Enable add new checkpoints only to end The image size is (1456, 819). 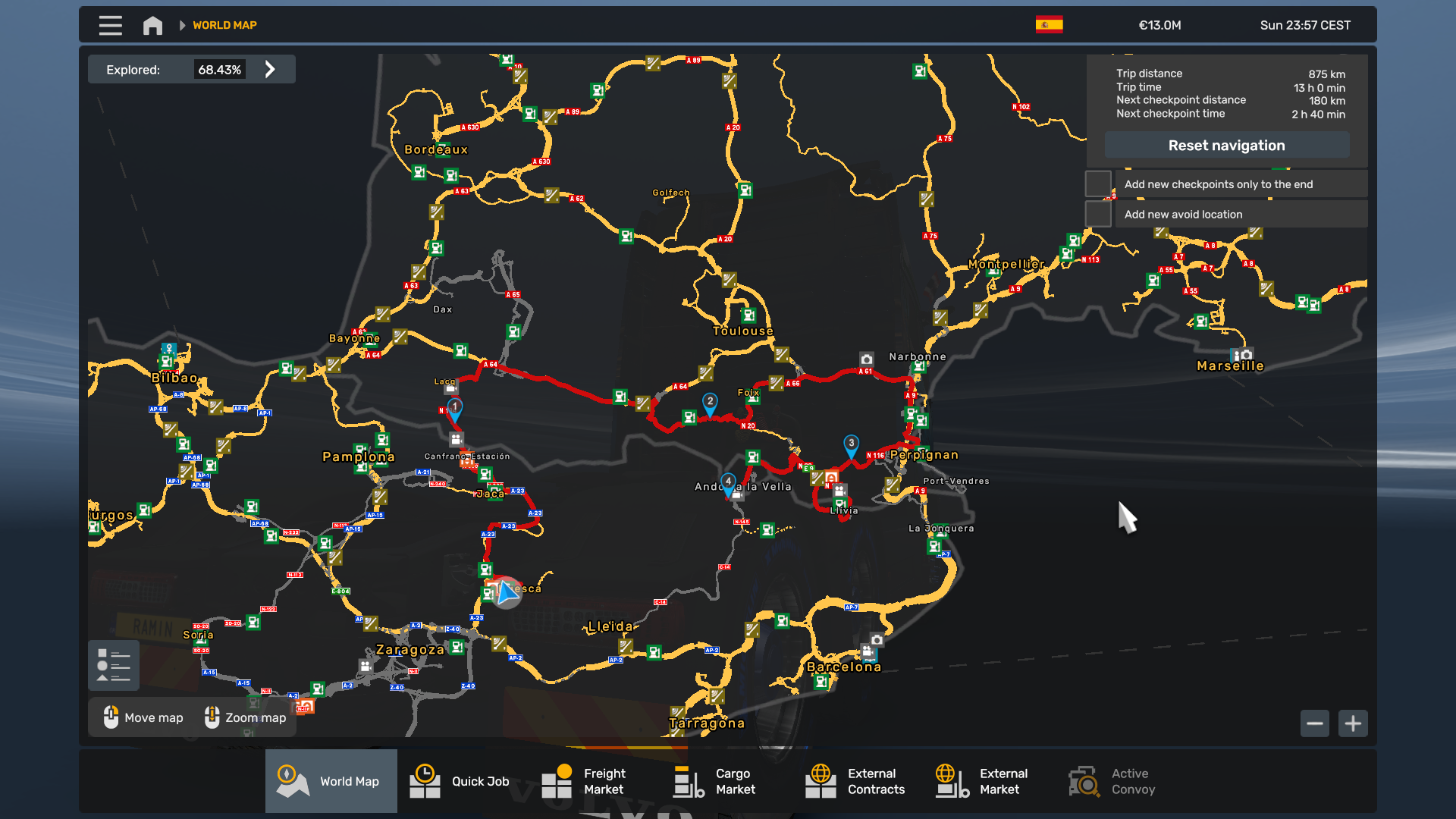[1097, 184]
